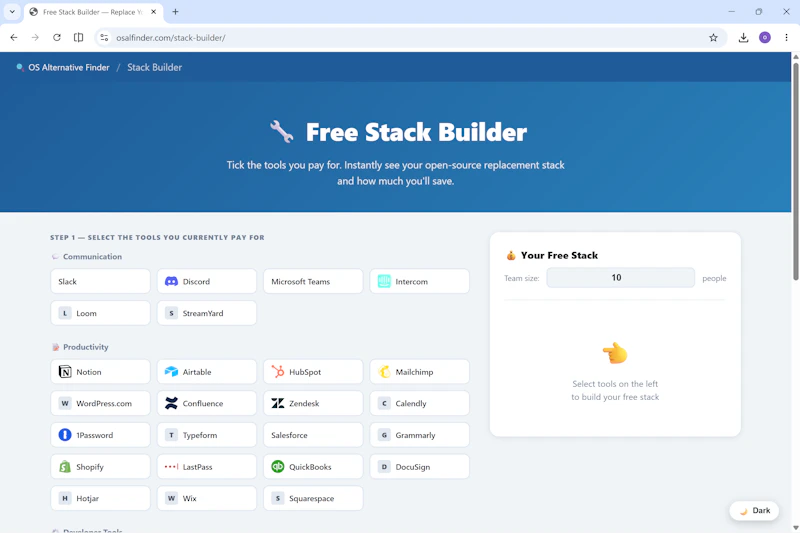
Task: Edit the Team size input field
Action: tap(620, 278)
